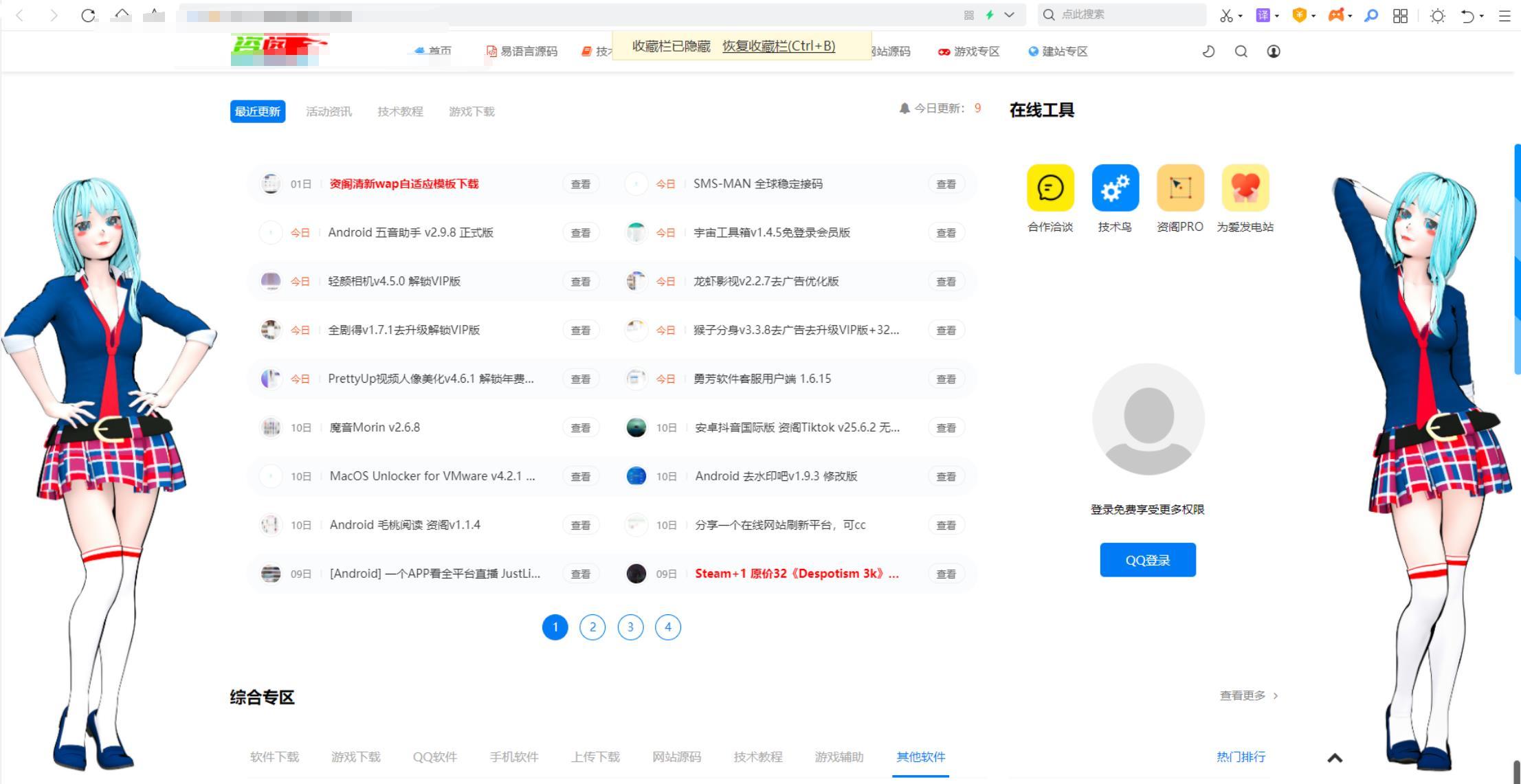The width and height of the screenshot is (1521, 784).
Task: Click the site search magnifier icon
Action: click(x=1241, y=52)
